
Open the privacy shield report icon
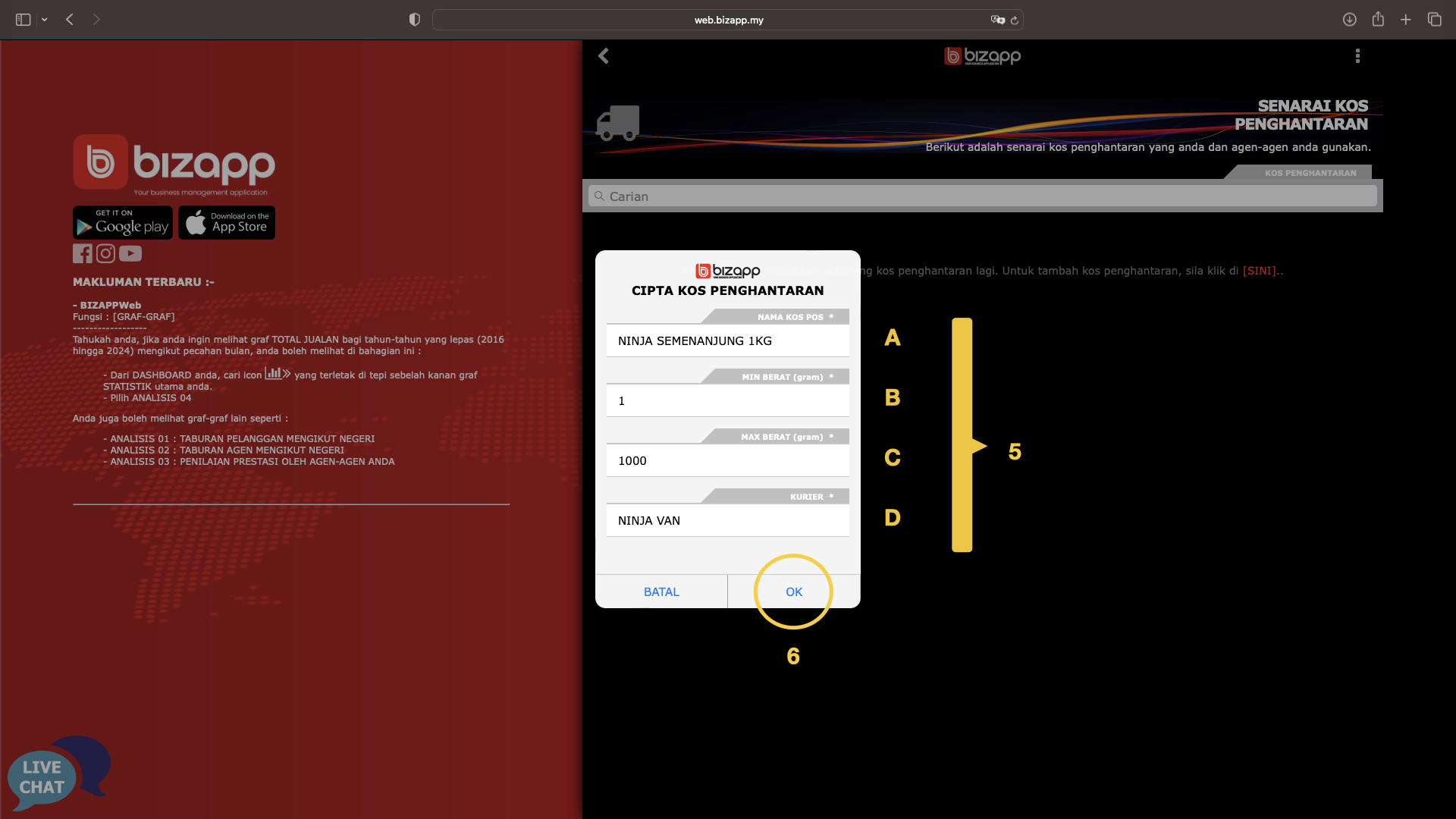(414, 20)
